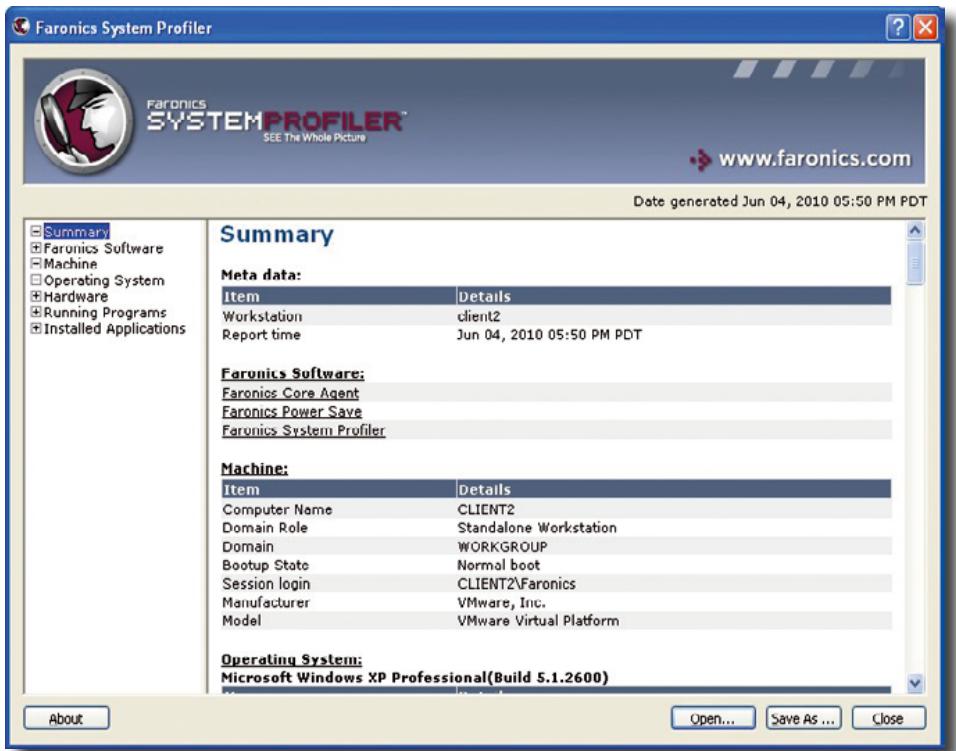The image size is (956, 751).
Task: Select Hardware in the navigation tree
Action: [x=76, y=297]
